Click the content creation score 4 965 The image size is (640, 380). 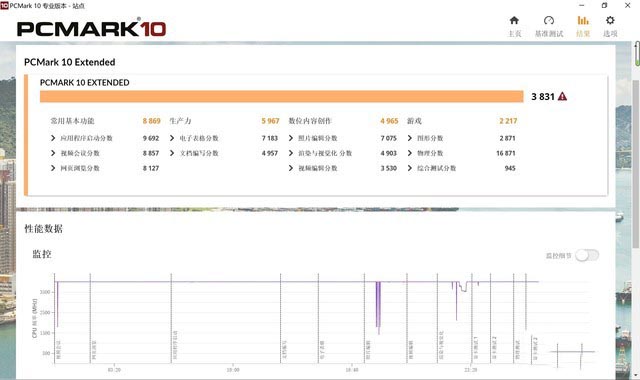[x=389, y=121]
